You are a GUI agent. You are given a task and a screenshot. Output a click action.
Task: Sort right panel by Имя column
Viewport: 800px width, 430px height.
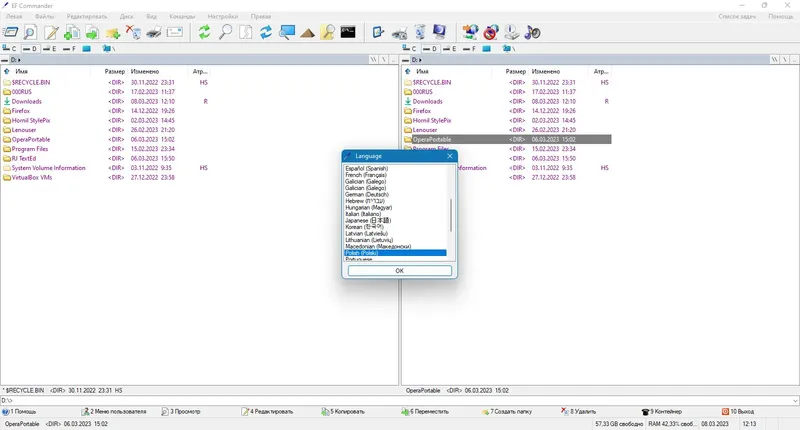coord(422,71)
